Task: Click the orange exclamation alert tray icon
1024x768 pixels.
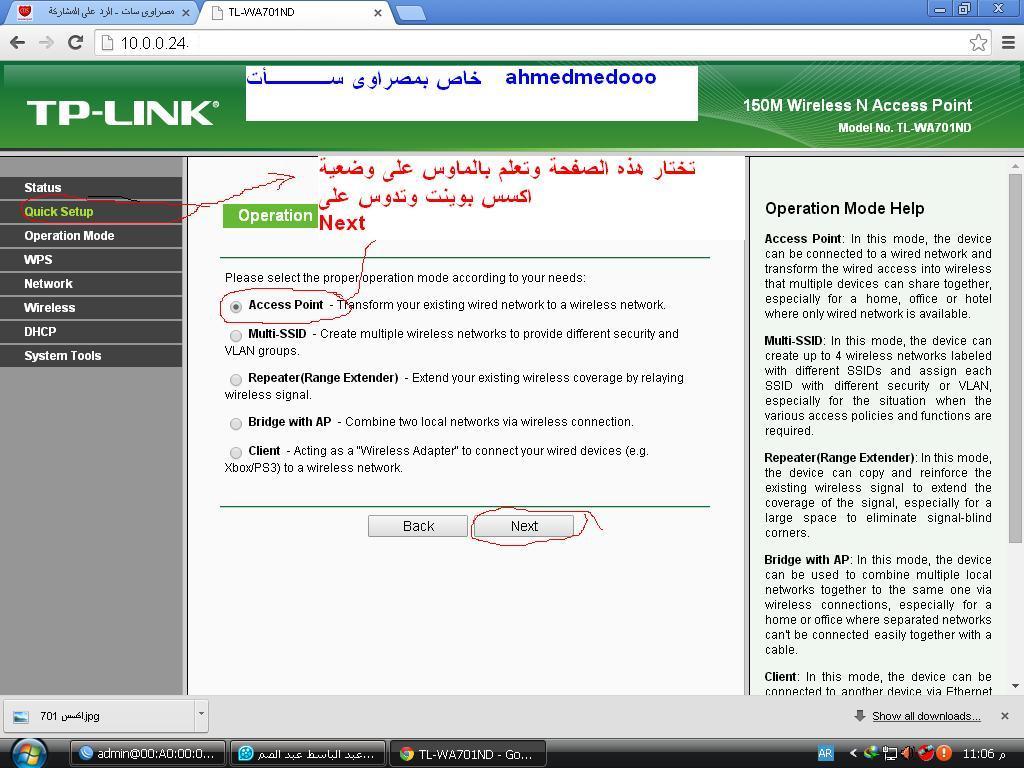Action: (x=944, y=754)
